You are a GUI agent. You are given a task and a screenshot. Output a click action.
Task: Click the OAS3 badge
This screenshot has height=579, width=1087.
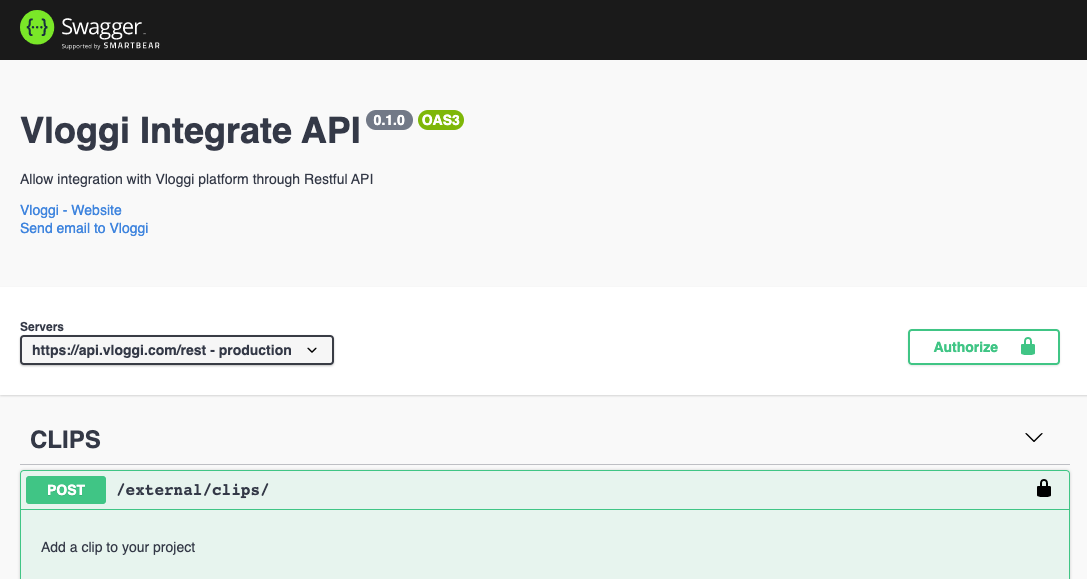click(x=441, y=120)
